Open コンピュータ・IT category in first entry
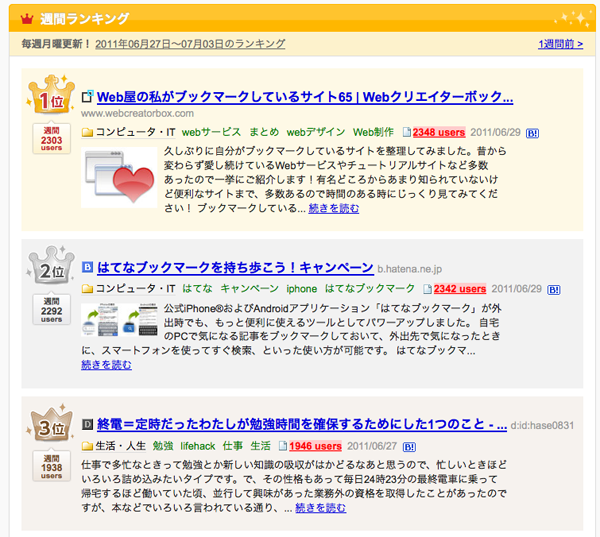Viewport: 600px width, 537px height. point(135,132)
